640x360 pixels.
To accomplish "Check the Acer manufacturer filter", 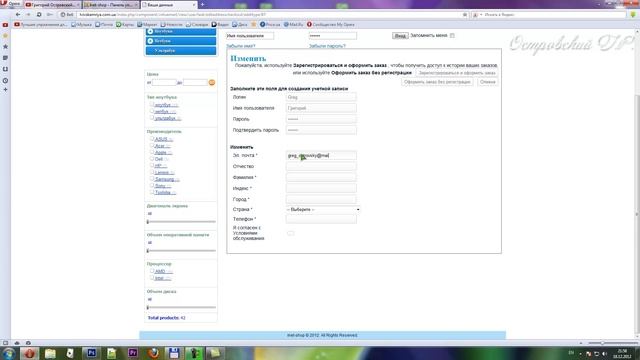I will pyautogui.click(x=152, y=145).
